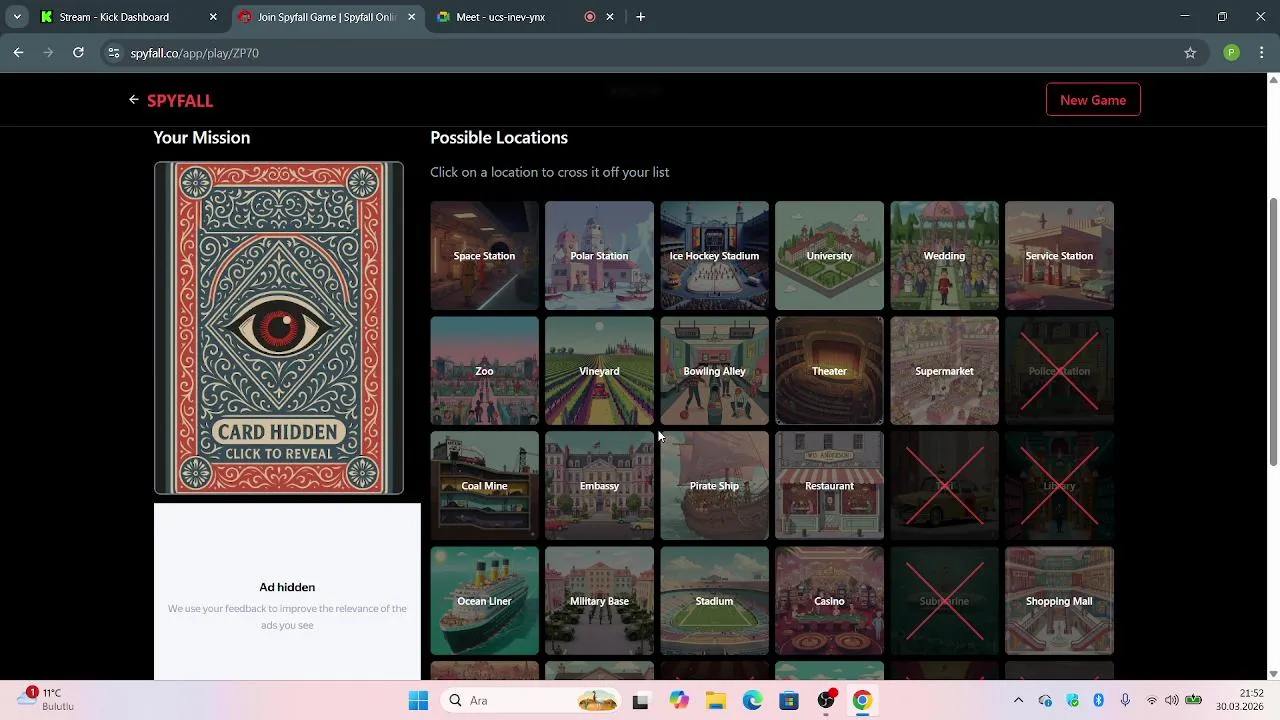Uncross the crossed-out Library location

click(x=1059, y=486)
